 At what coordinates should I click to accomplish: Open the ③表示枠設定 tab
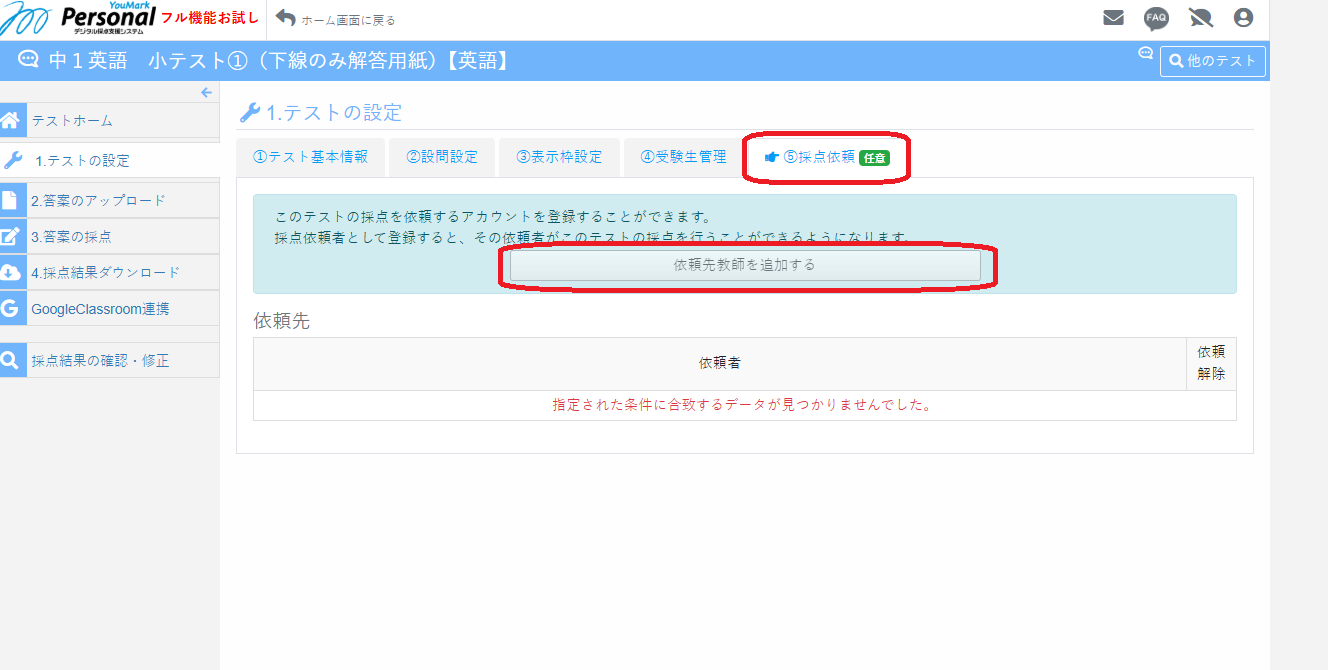click(559, 157)
